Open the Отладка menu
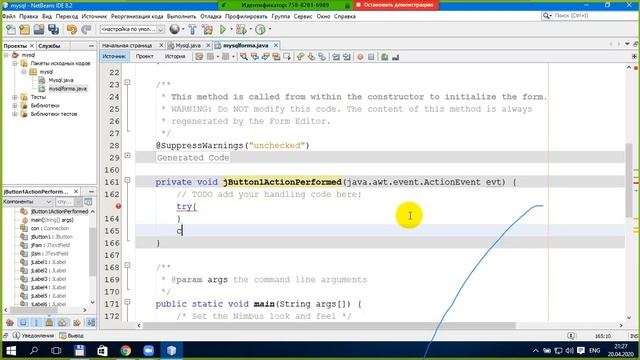Viewport: 640px width, 360px height. coord(211,16)
